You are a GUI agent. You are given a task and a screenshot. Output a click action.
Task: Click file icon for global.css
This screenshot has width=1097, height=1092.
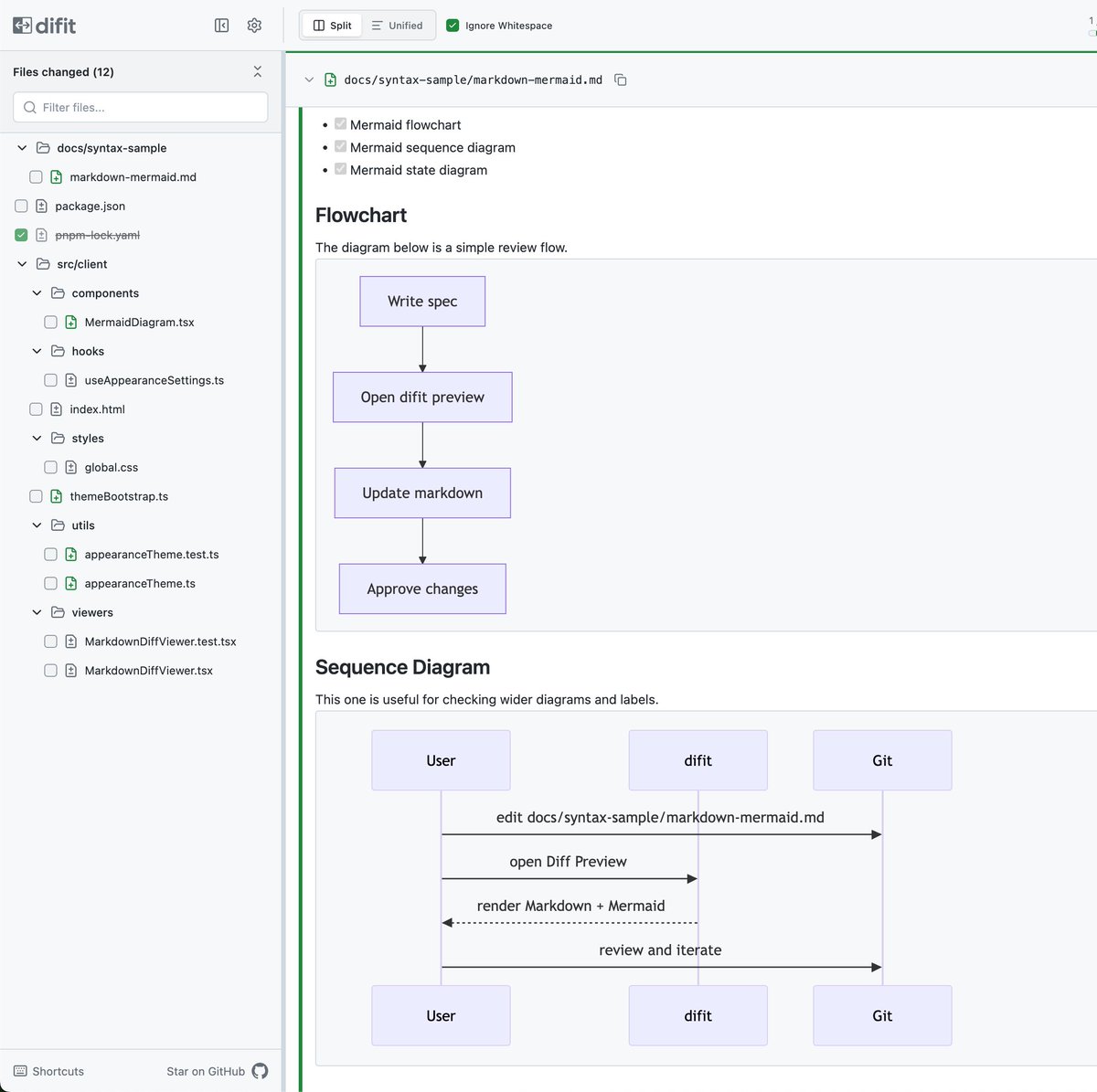(70, 467)
